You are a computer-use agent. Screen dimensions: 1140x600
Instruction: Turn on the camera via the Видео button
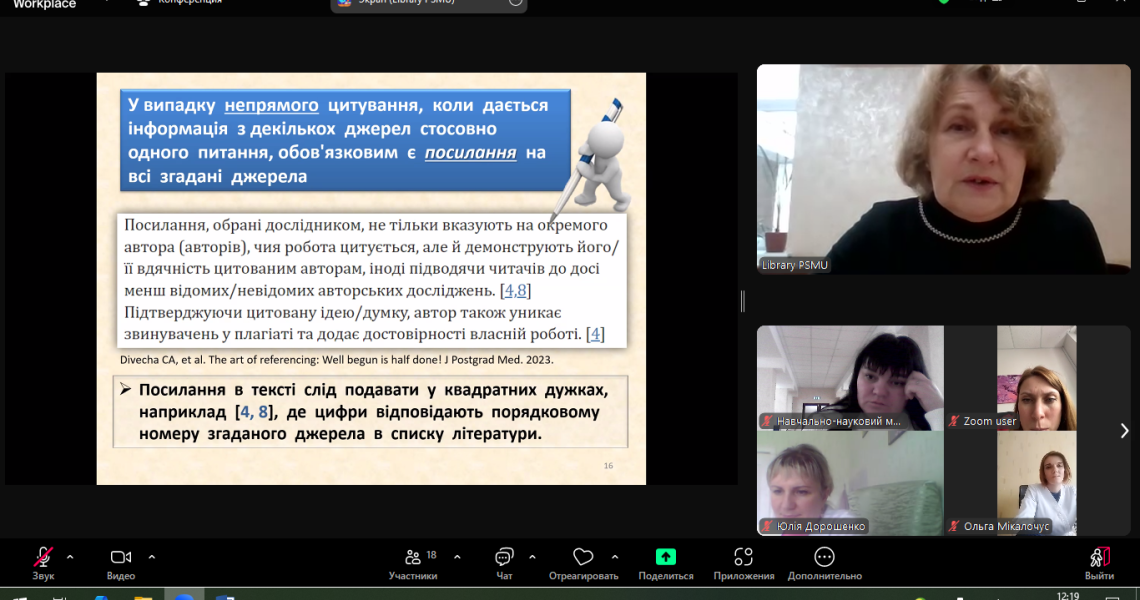click(121, 564)
